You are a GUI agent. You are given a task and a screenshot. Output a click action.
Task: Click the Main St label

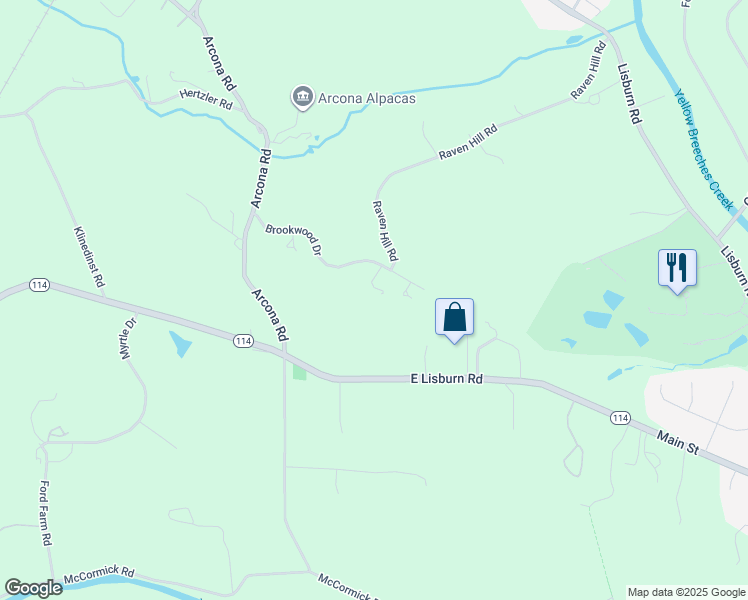[677, 442]
